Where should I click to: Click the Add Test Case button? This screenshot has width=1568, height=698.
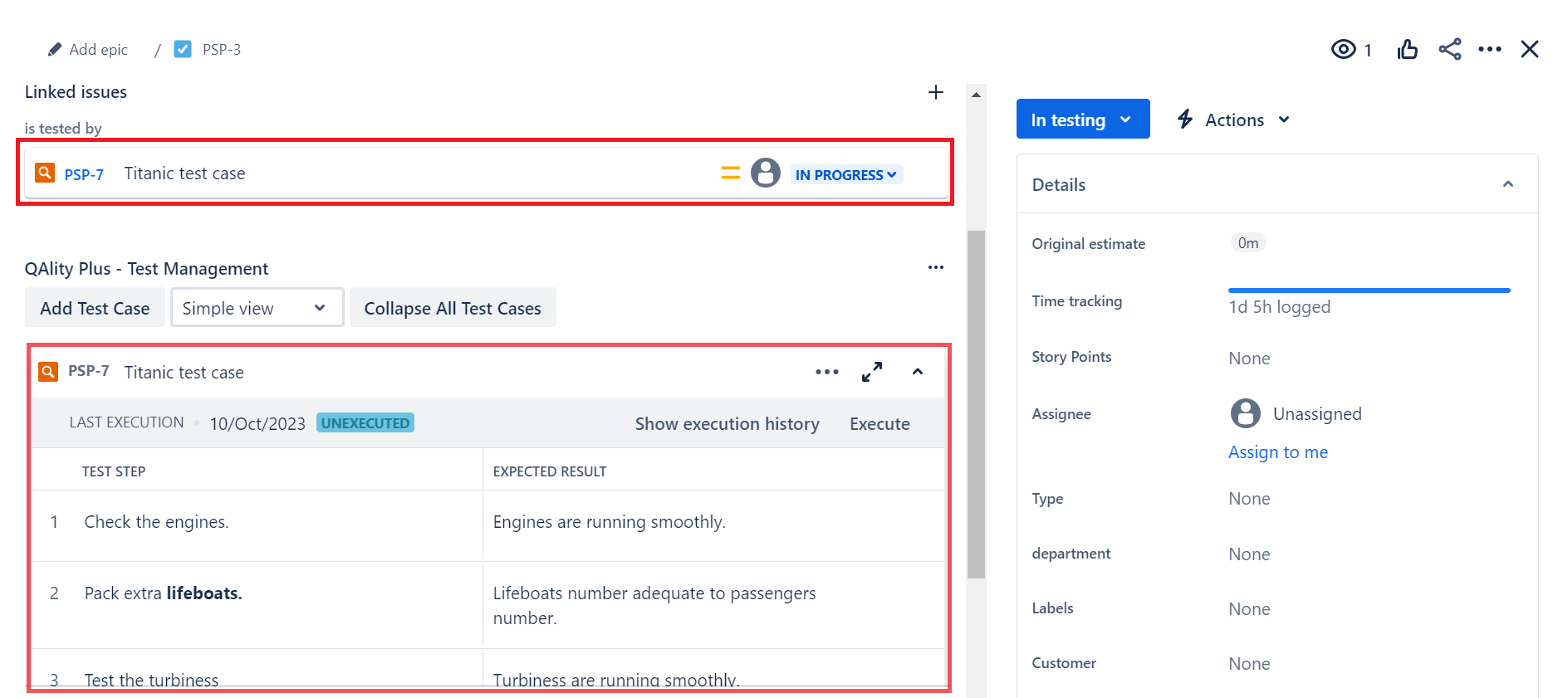pos(95,308)
